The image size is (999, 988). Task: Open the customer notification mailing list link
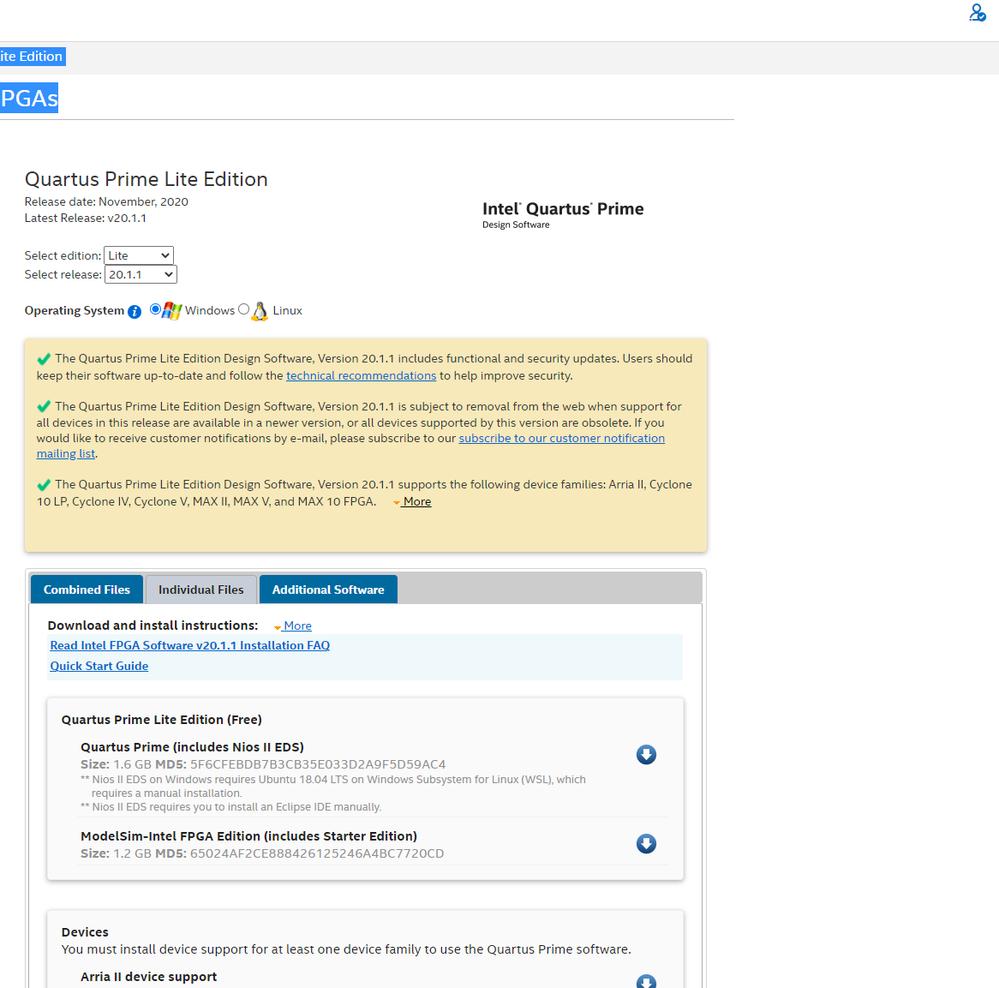coord(561,438)
